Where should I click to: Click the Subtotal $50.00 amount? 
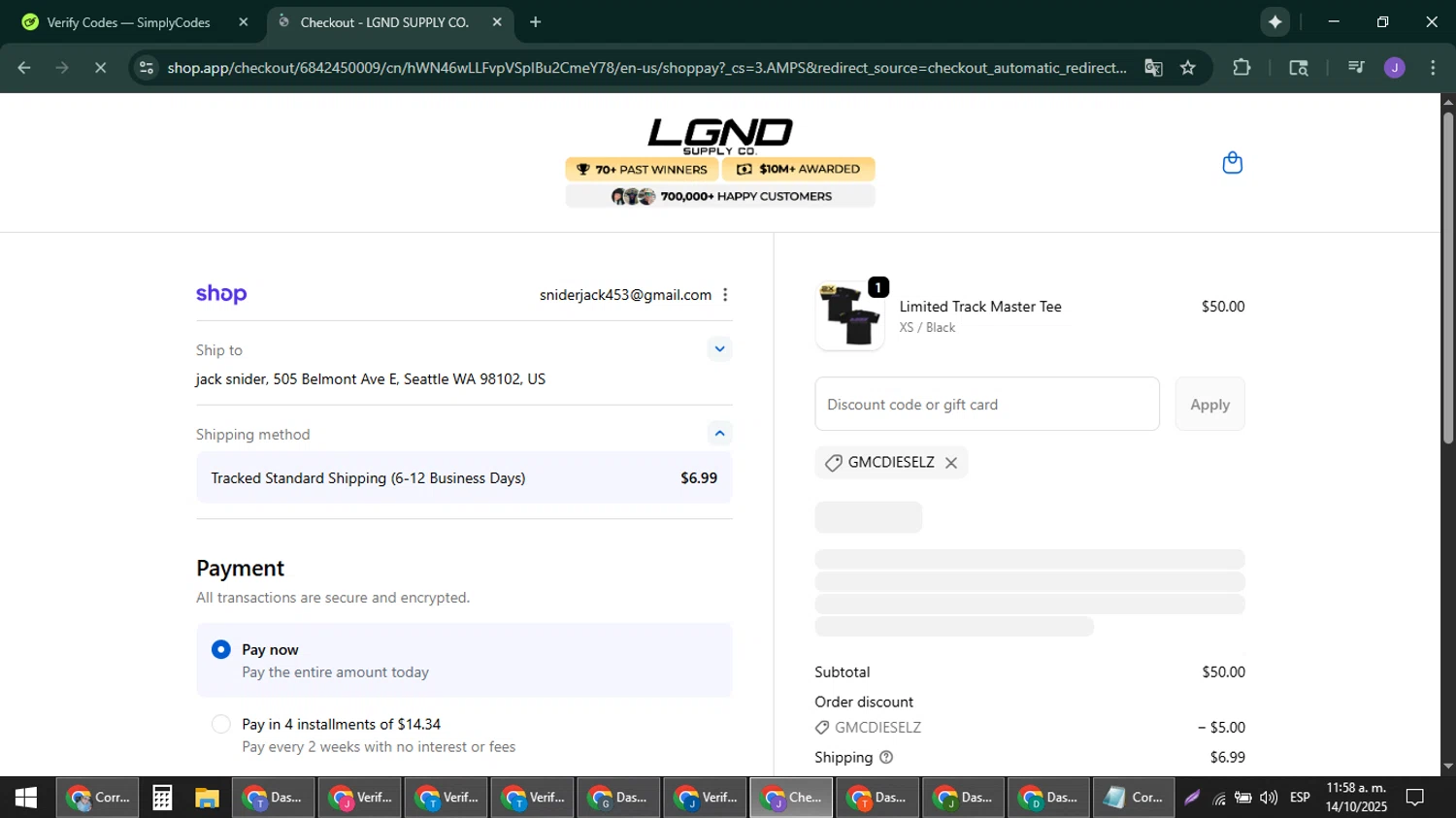click(1223, 672)
